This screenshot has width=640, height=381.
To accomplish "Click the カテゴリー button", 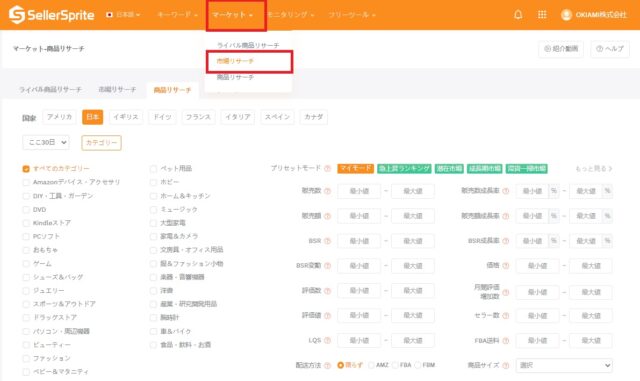I will point(101,143).
